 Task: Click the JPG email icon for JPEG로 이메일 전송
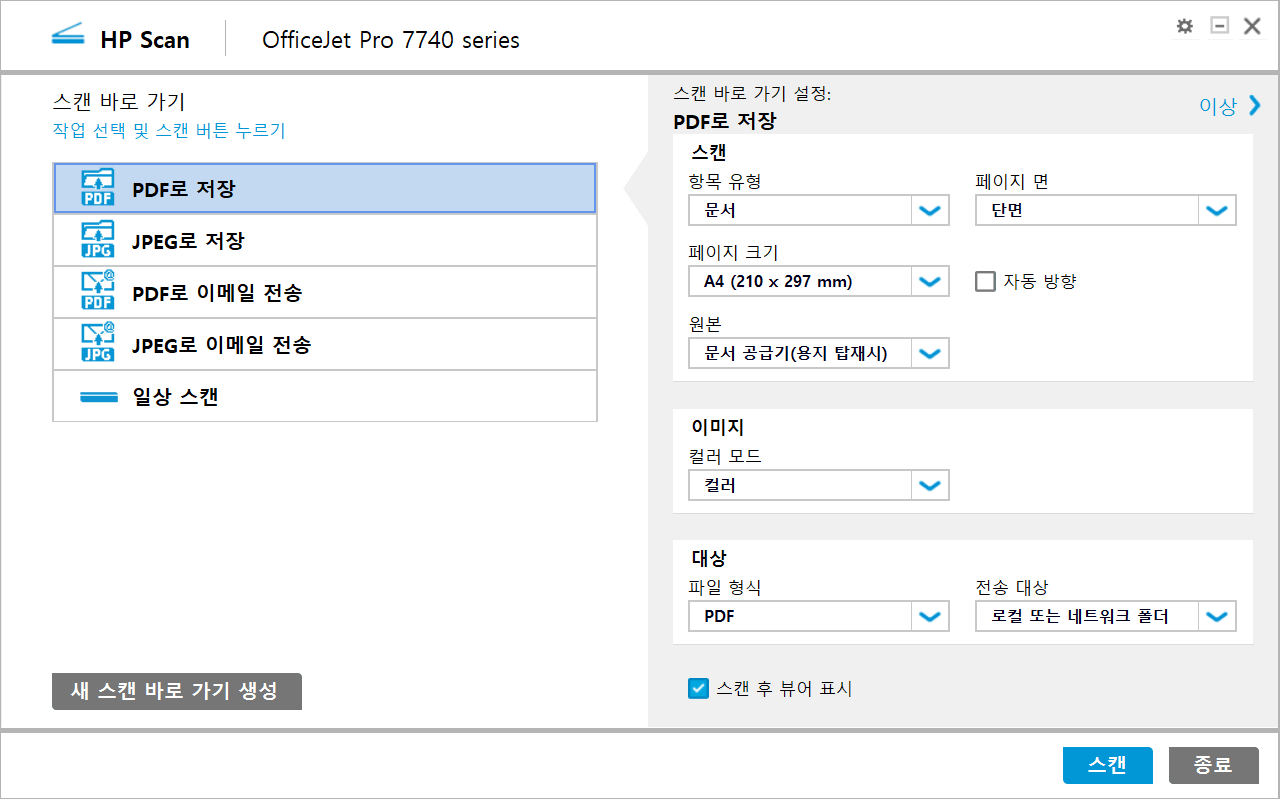(x=97, y=344)
